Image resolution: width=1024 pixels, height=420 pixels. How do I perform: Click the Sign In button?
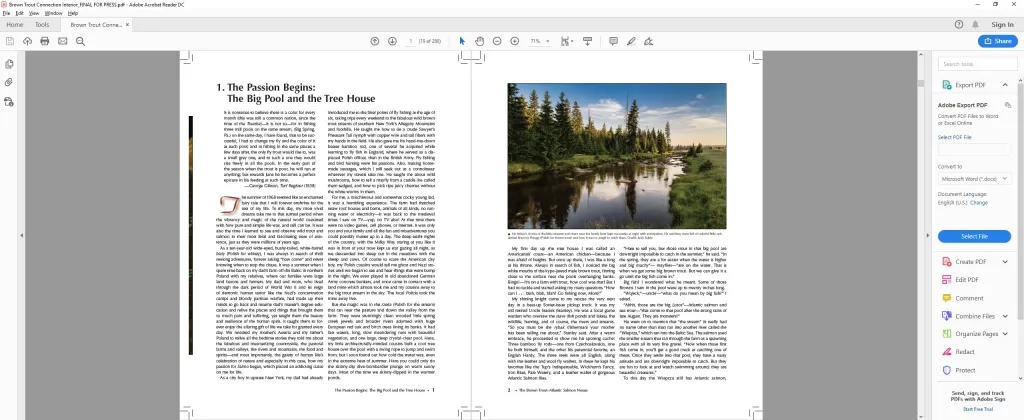pyautogui.click(x=1002, y=25)
